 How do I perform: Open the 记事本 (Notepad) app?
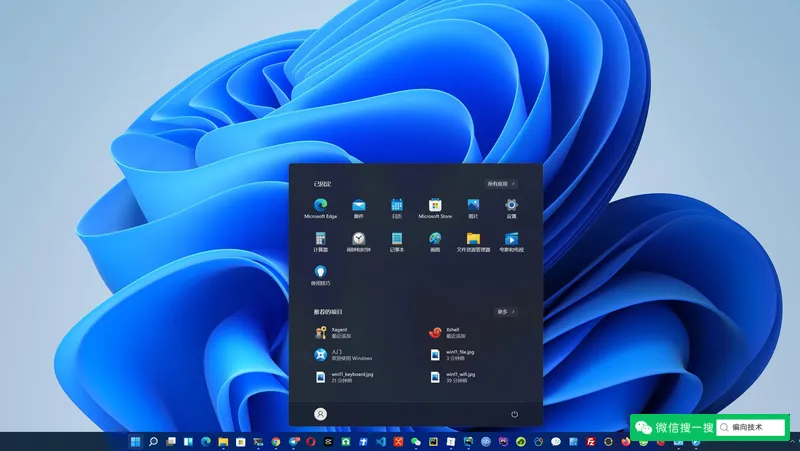tap(397, 242)
